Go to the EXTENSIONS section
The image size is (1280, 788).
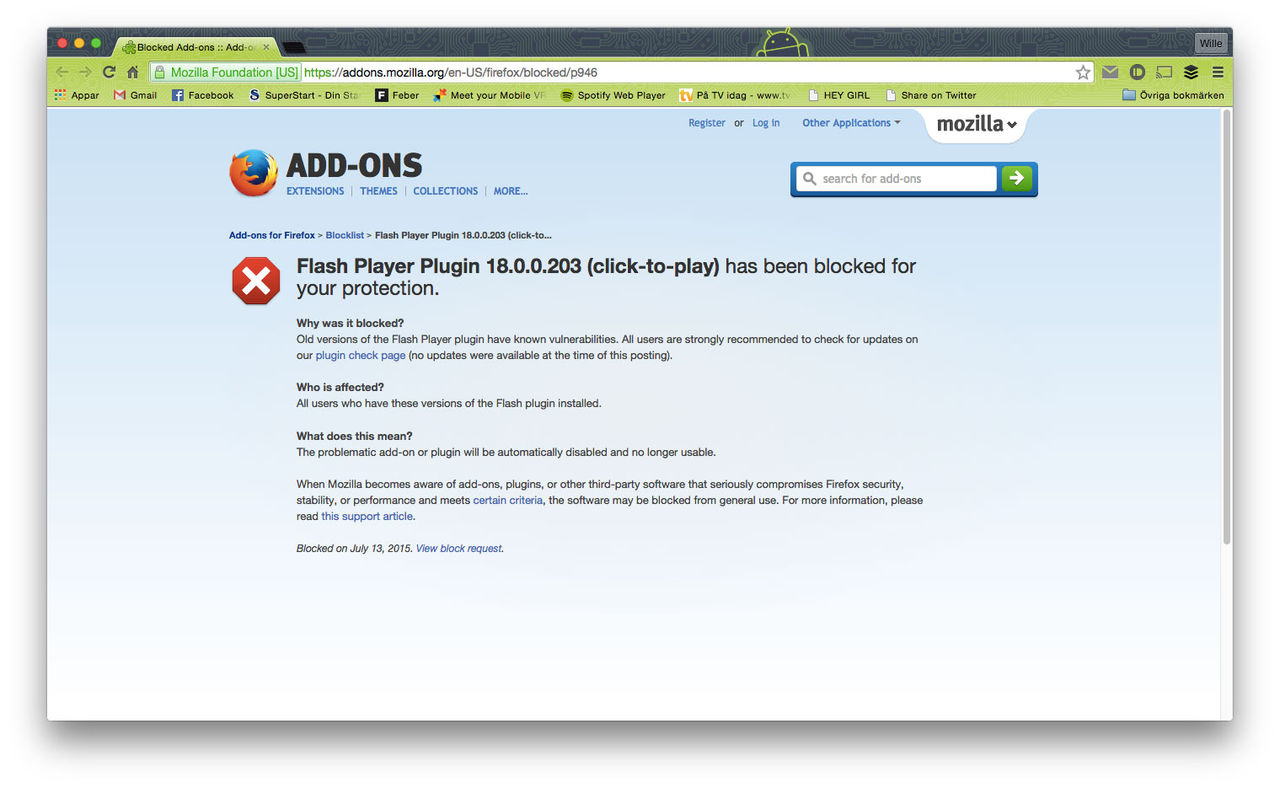pos(315,191)
